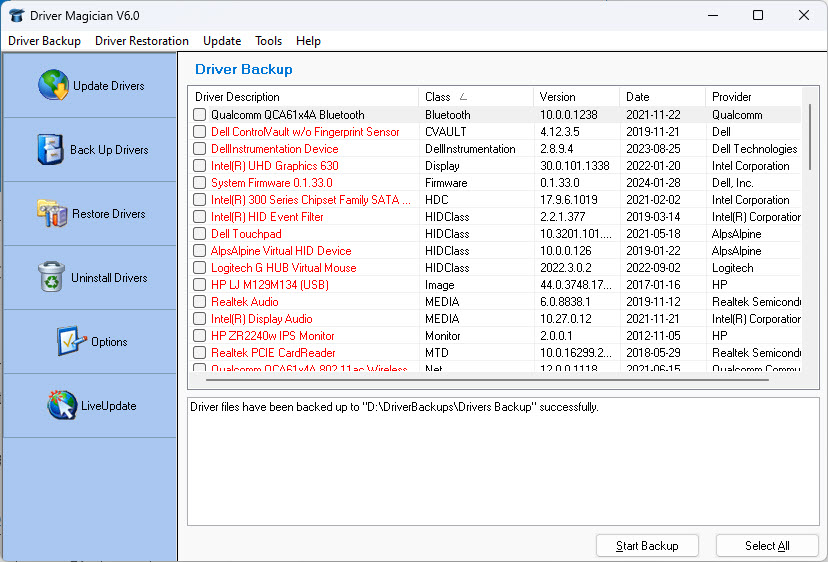
Task: Click the Select All button
Action: click(x=767, y=546)
